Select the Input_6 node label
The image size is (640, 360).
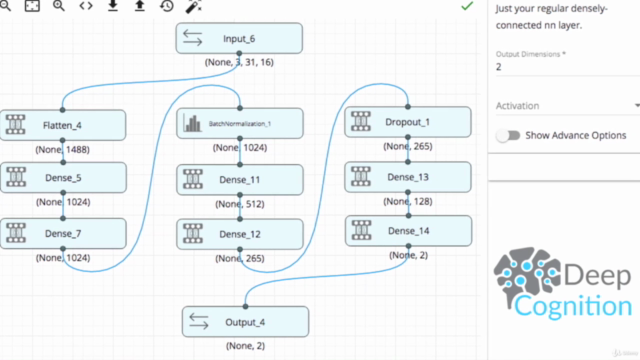coord(239,39)
